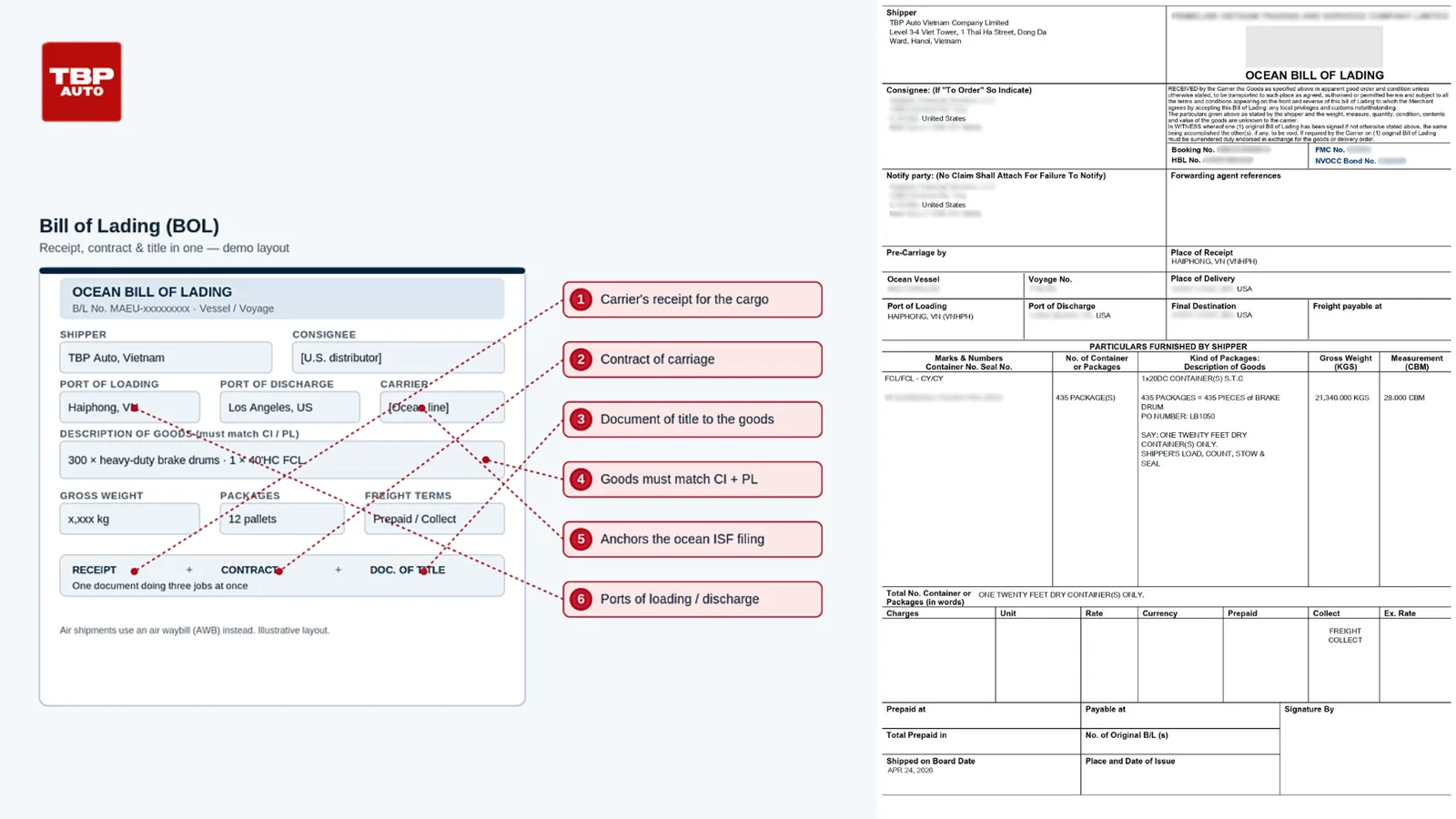
Task: Click the 'Carrier's receipt for the cargo' callout
Action: coord(692,299)
